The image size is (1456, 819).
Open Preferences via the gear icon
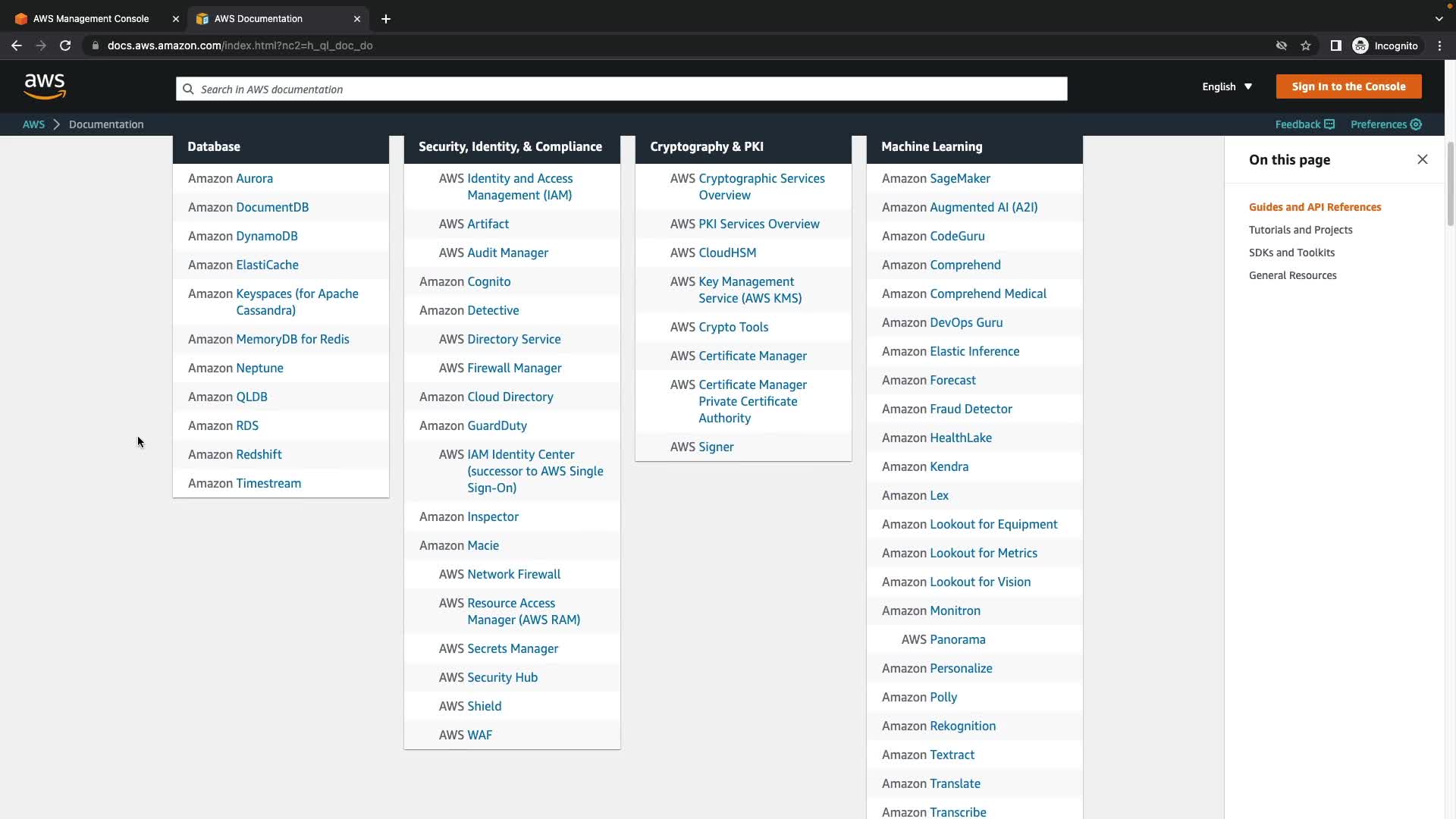point(1416,124)
